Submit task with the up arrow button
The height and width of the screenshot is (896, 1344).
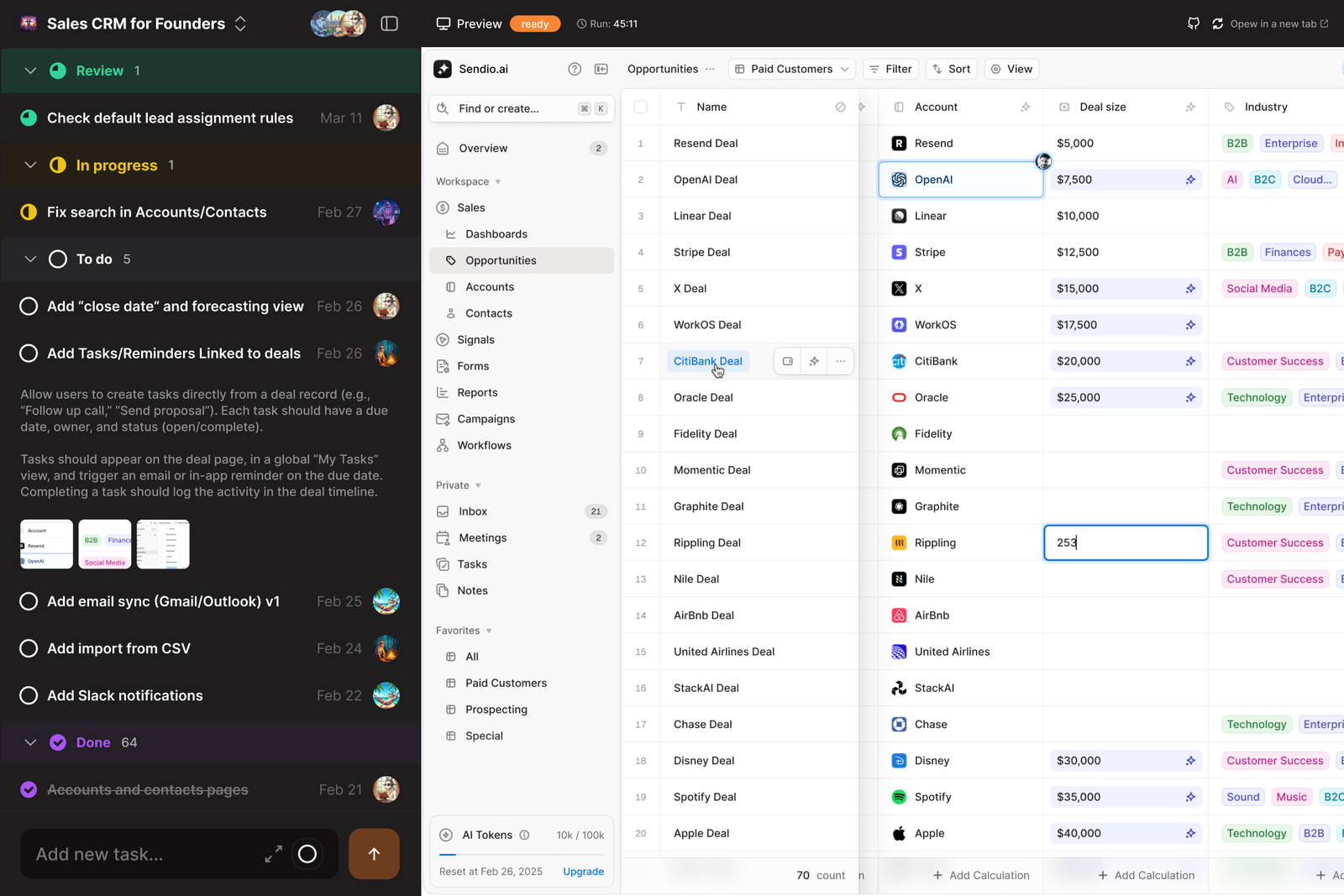[374, 854]
